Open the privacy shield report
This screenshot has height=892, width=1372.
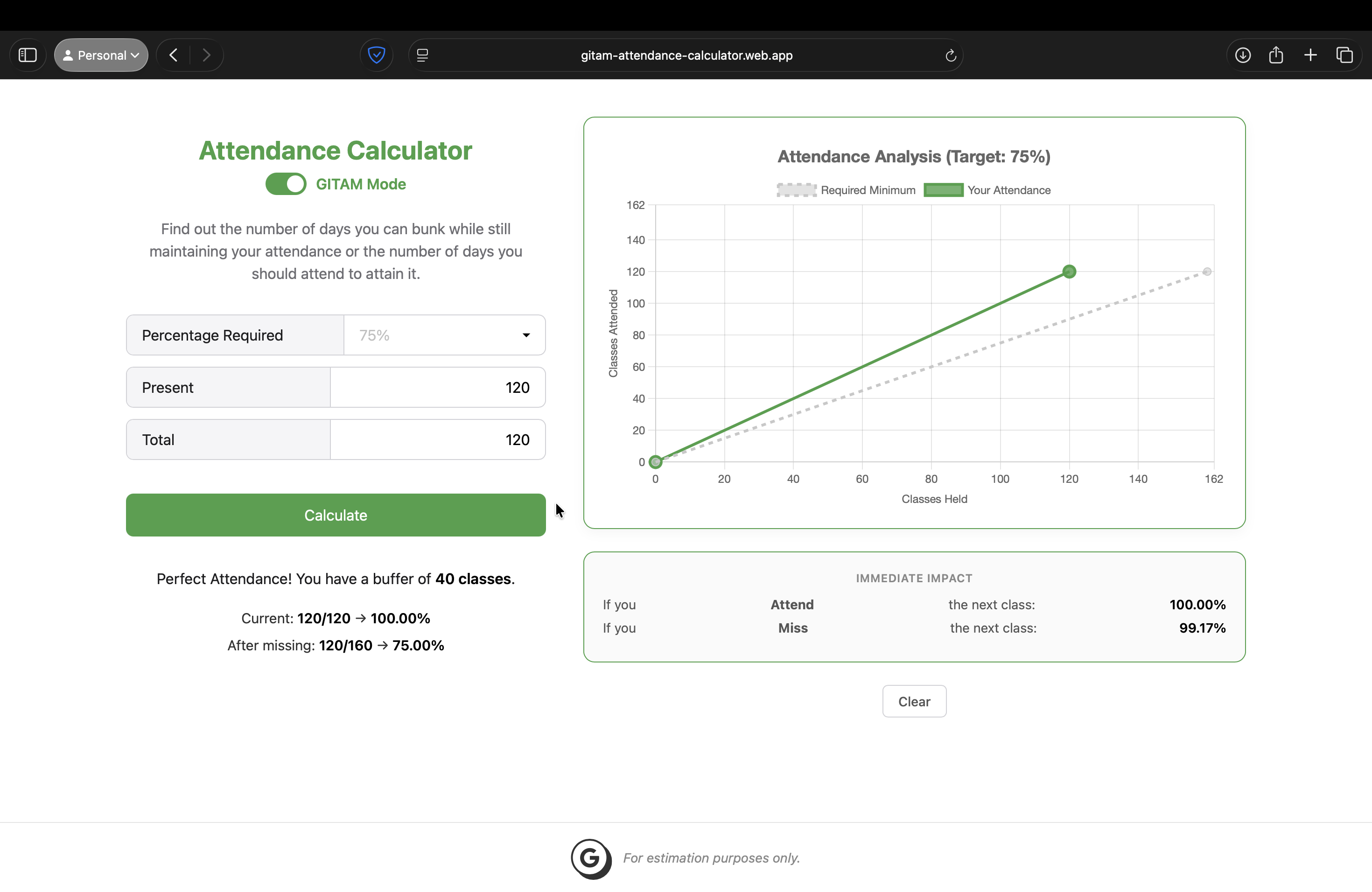(x=377, y=56)
